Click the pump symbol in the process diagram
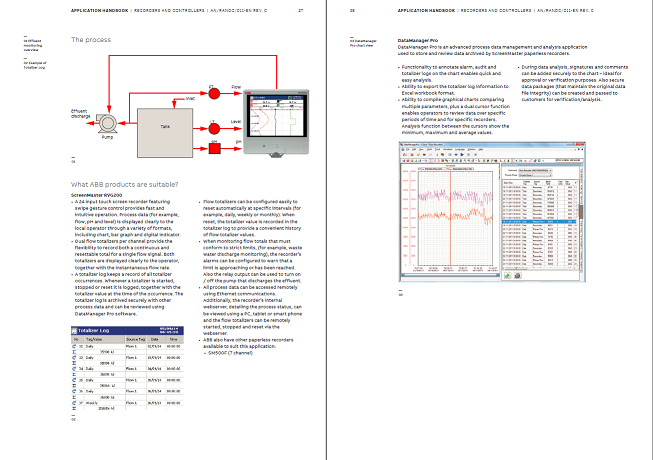The height and width of the screenshot is (460, 653). [107, 124]
